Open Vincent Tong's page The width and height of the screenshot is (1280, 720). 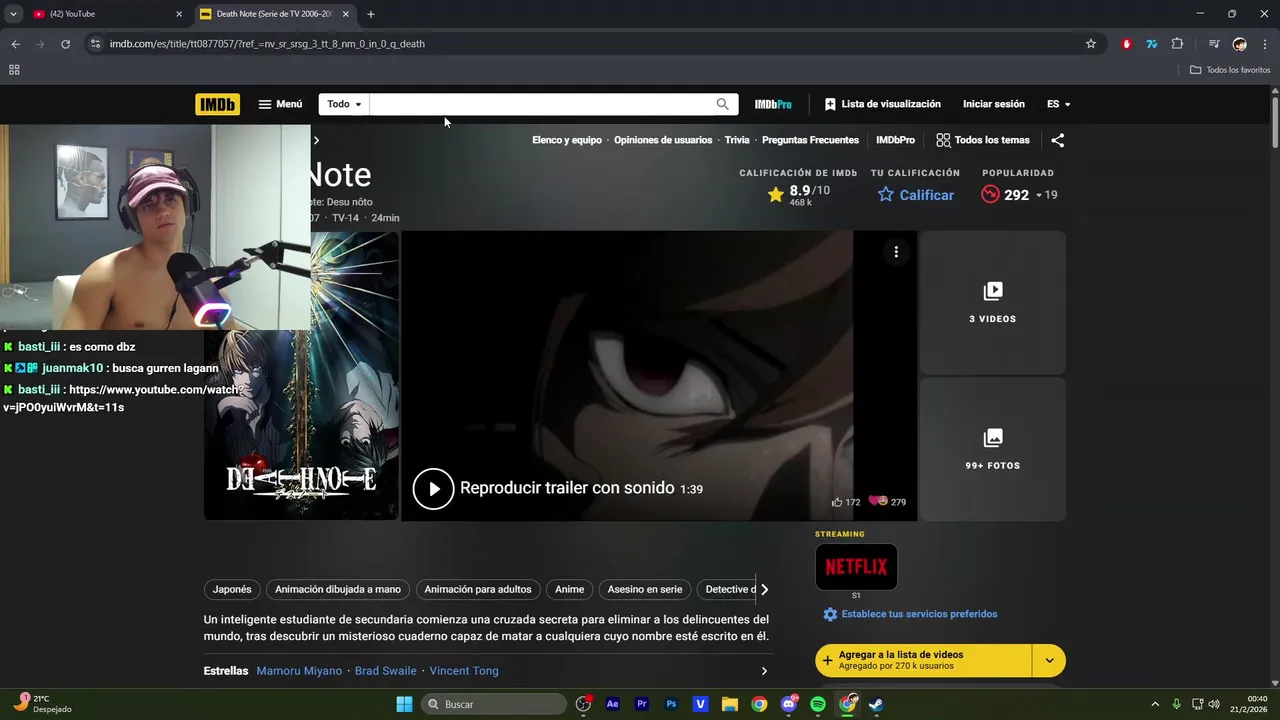(x=464, y=671)
